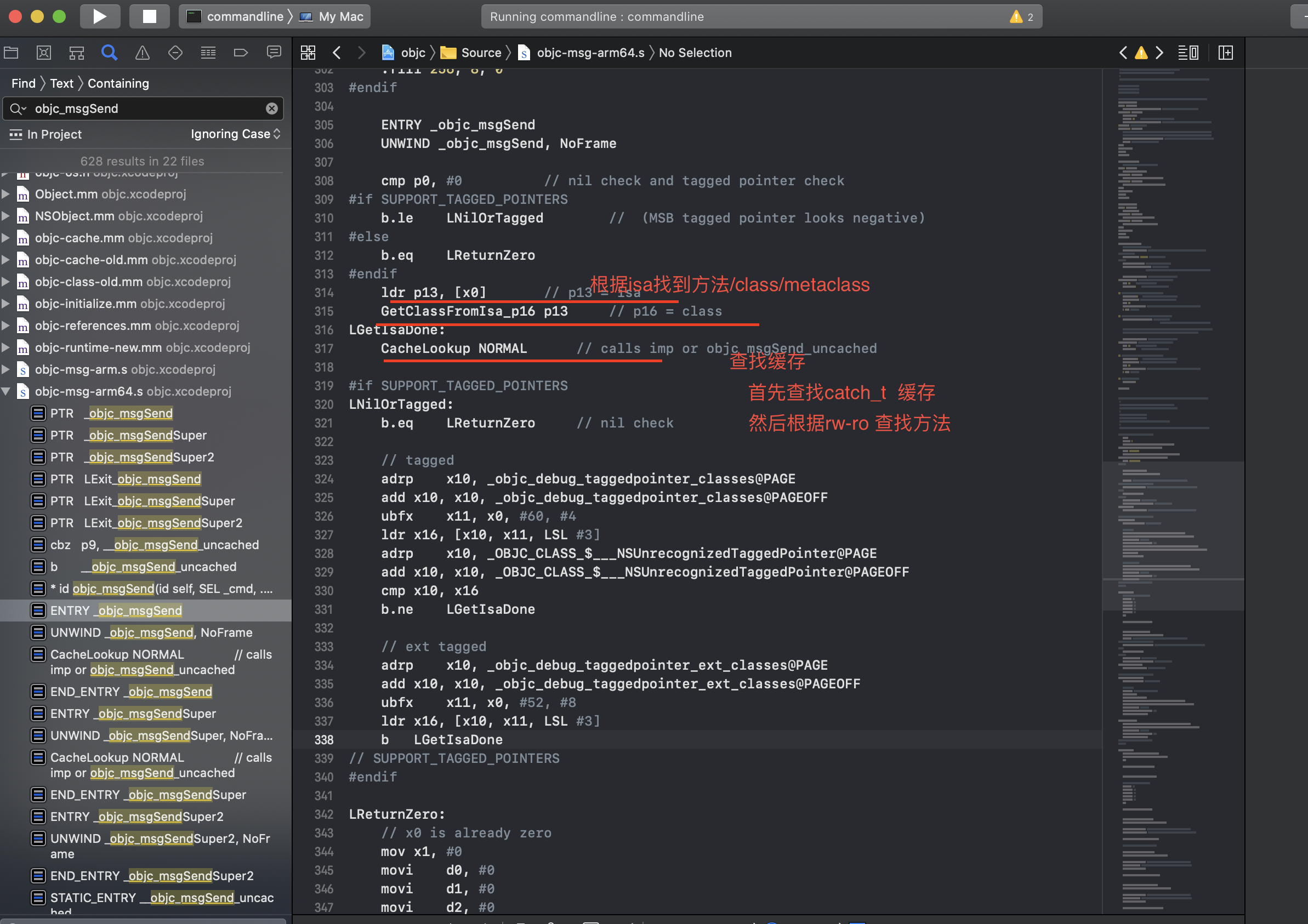
Task: Open the Test navigator diamond icon
Action: point(175,53)
